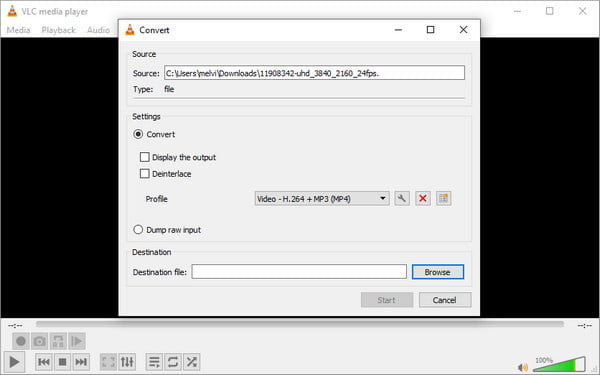Open the Playback menu
Viewport: 600px width, 375px height.
59,30
